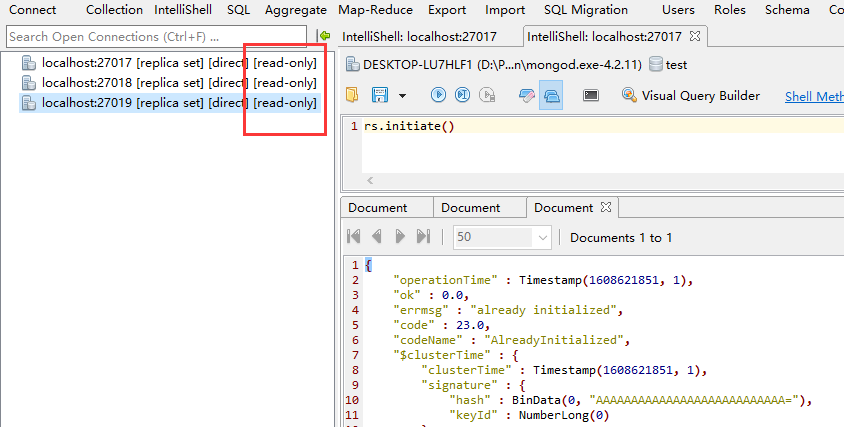
Task: Run the current statement at cursor icon
Action: click(462, 95)
